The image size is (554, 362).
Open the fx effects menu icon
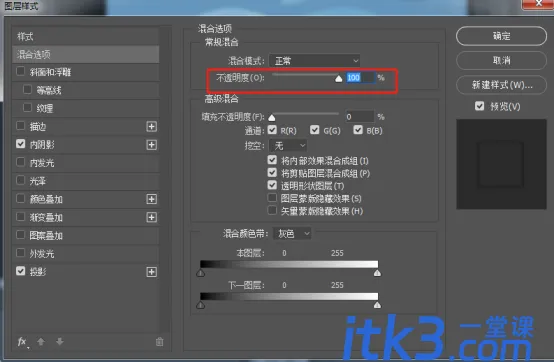coord(23,342)
